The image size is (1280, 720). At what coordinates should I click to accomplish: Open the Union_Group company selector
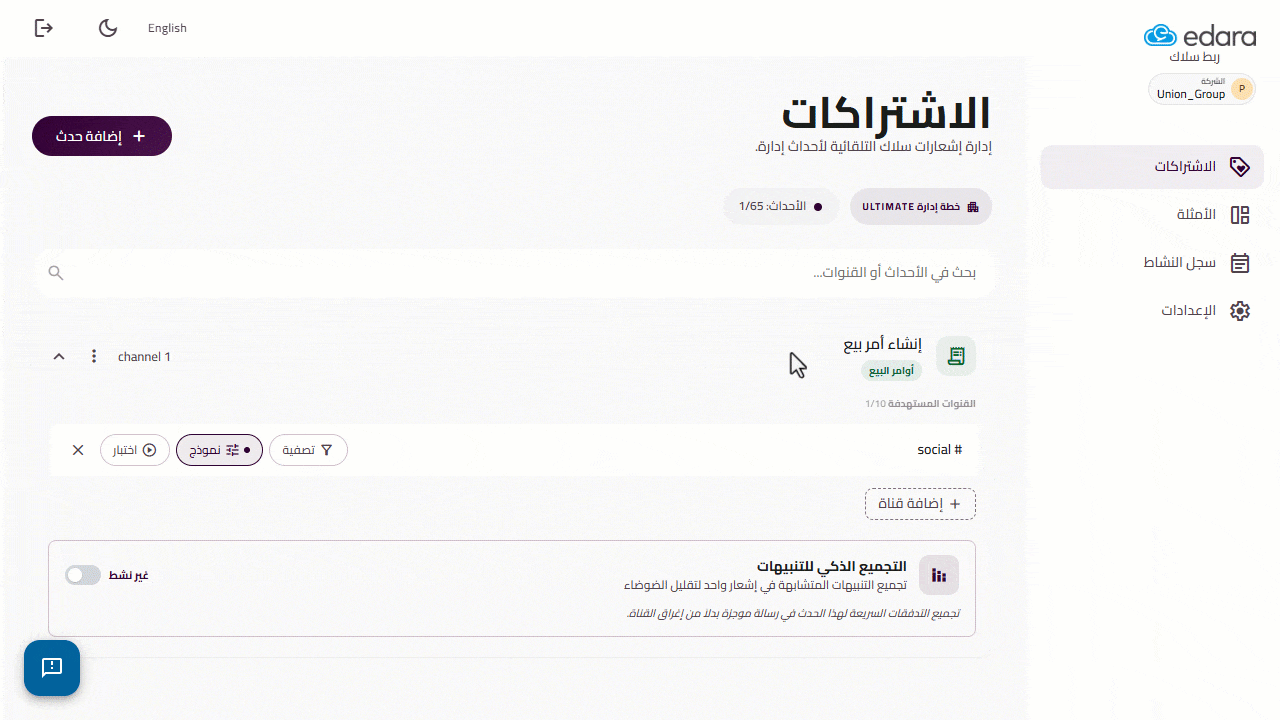1202,89
